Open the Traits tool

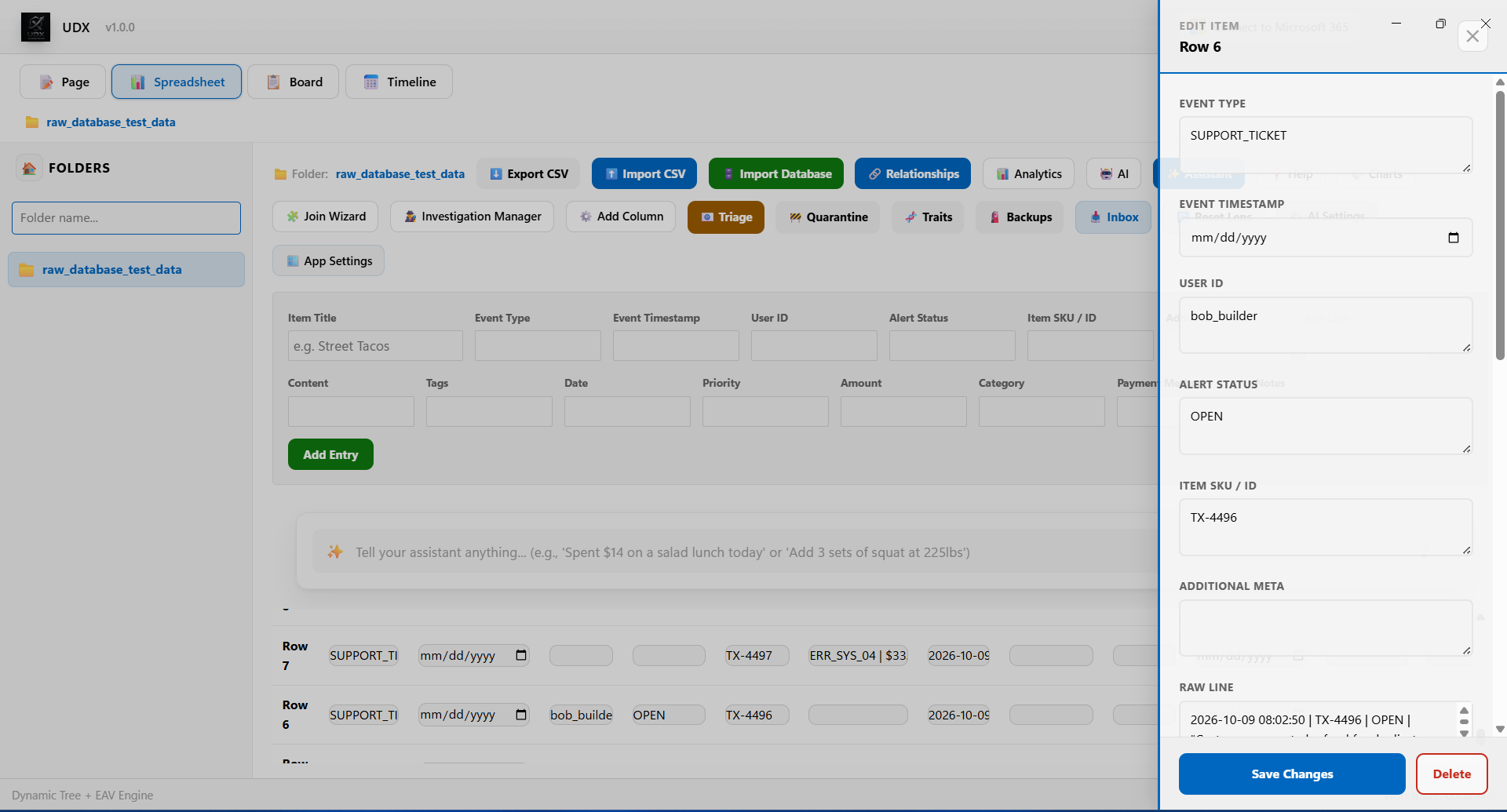928,217
